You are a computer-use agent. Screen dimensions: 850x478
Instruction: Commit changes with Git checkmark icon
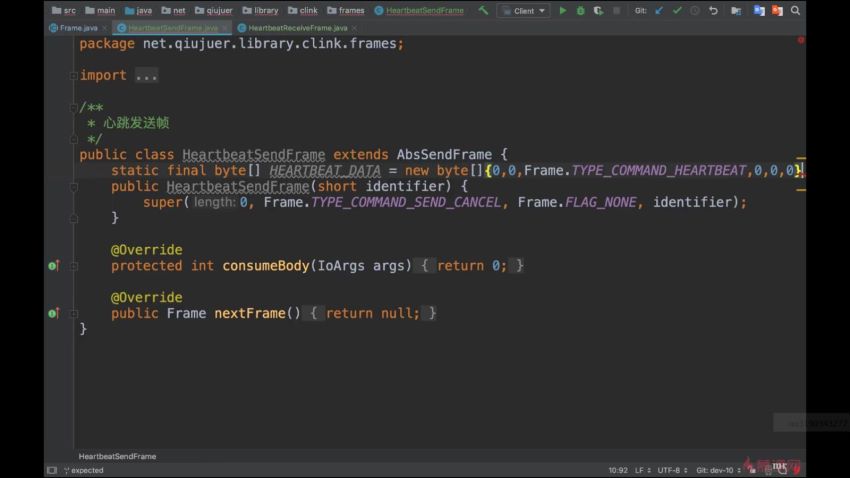[677, 11]
